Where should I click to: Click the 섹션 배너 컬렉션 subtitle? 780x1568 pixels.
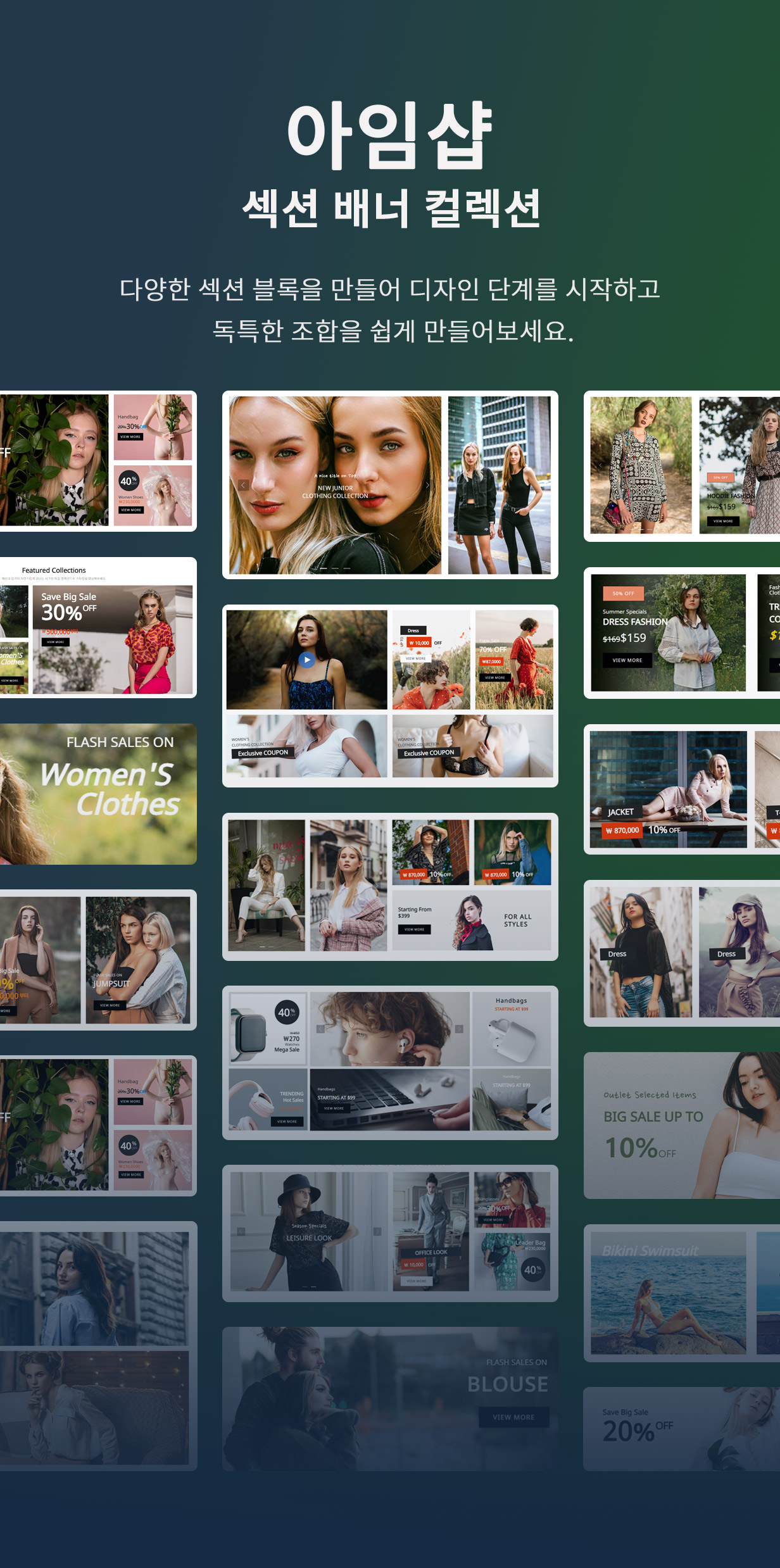pos(391,208)
